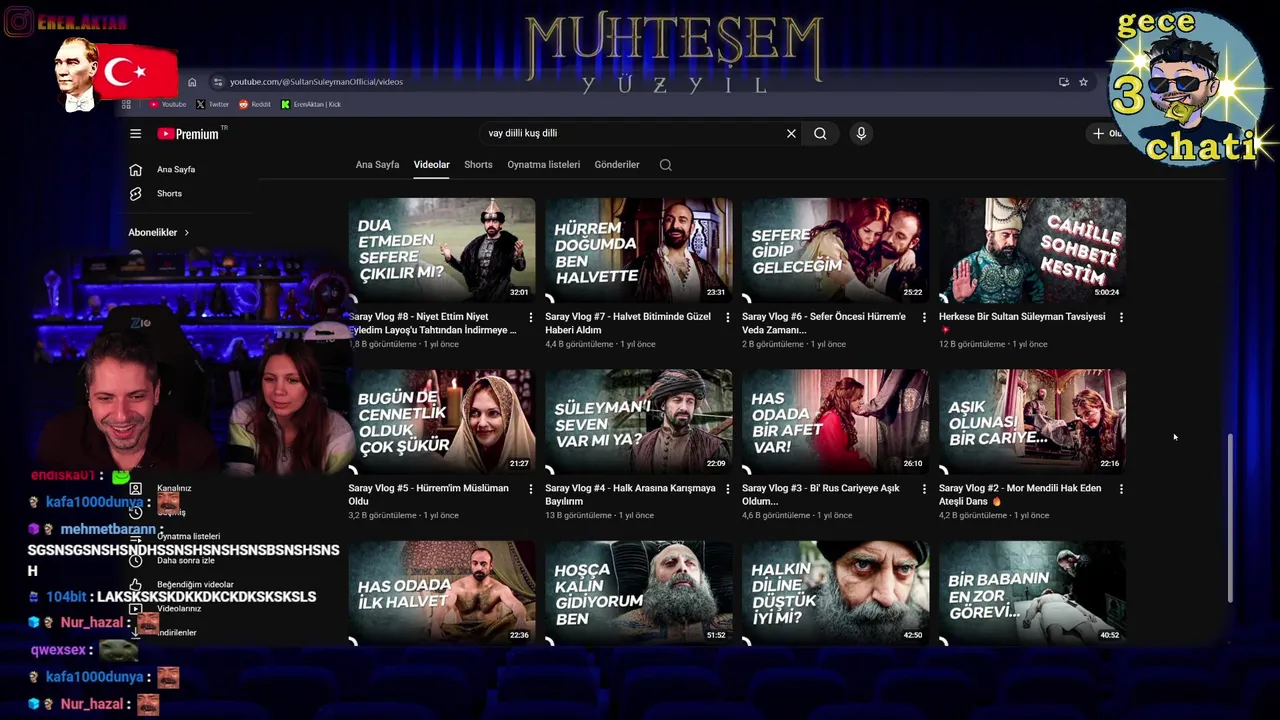Open the Saray Vlog #6 Sefer Öncesi thumbnail

835,250
